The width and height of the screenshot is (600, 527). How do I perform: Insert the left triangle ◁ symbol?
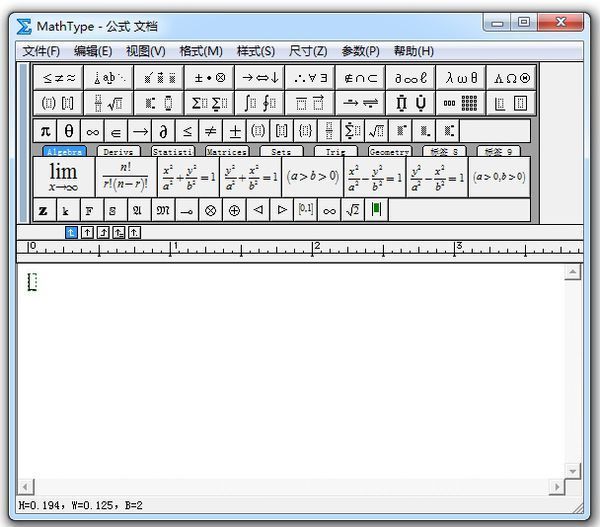tap(258, 210)
